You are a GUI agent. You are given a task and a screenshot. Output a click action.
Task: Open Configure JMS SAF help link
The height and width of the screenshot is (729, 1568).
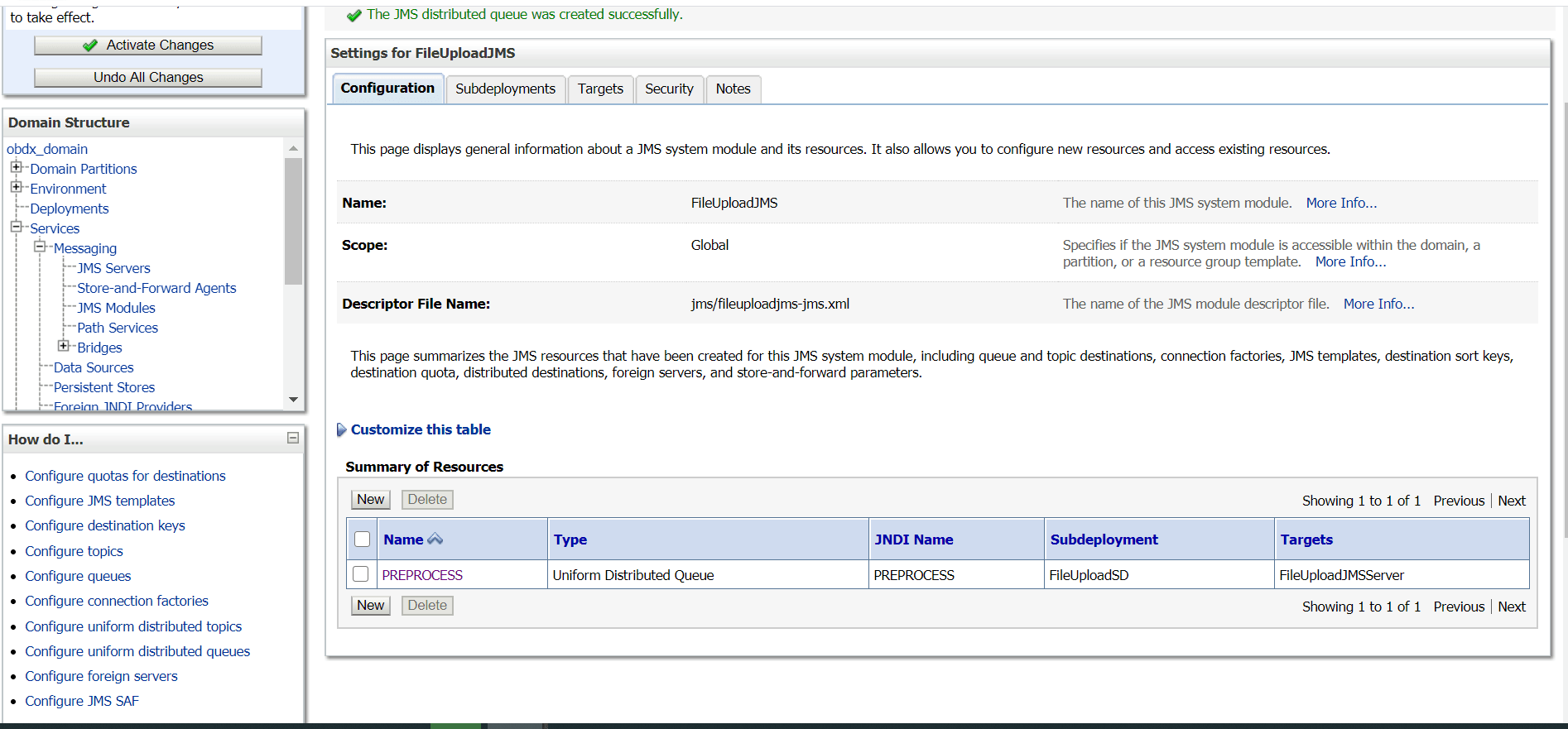point(82,701)
